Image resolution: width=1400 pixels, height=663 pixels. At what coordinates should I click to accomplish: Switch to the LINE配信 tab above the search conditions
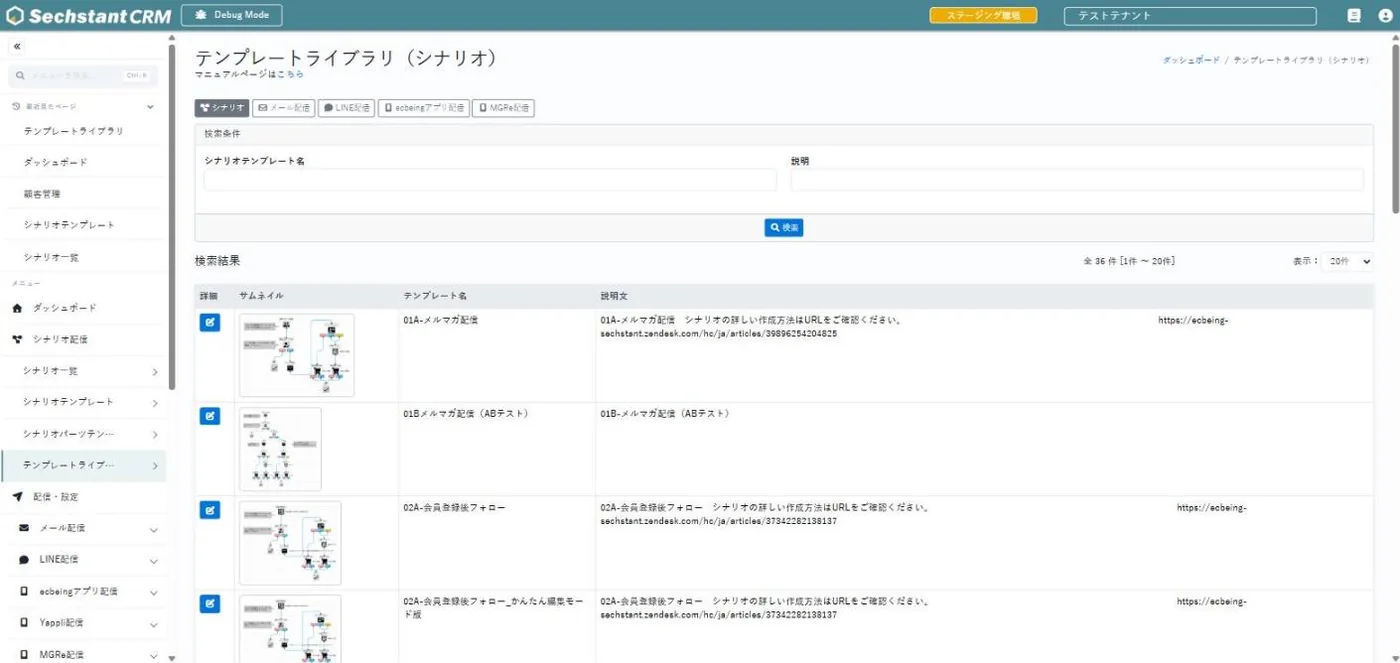347,108
